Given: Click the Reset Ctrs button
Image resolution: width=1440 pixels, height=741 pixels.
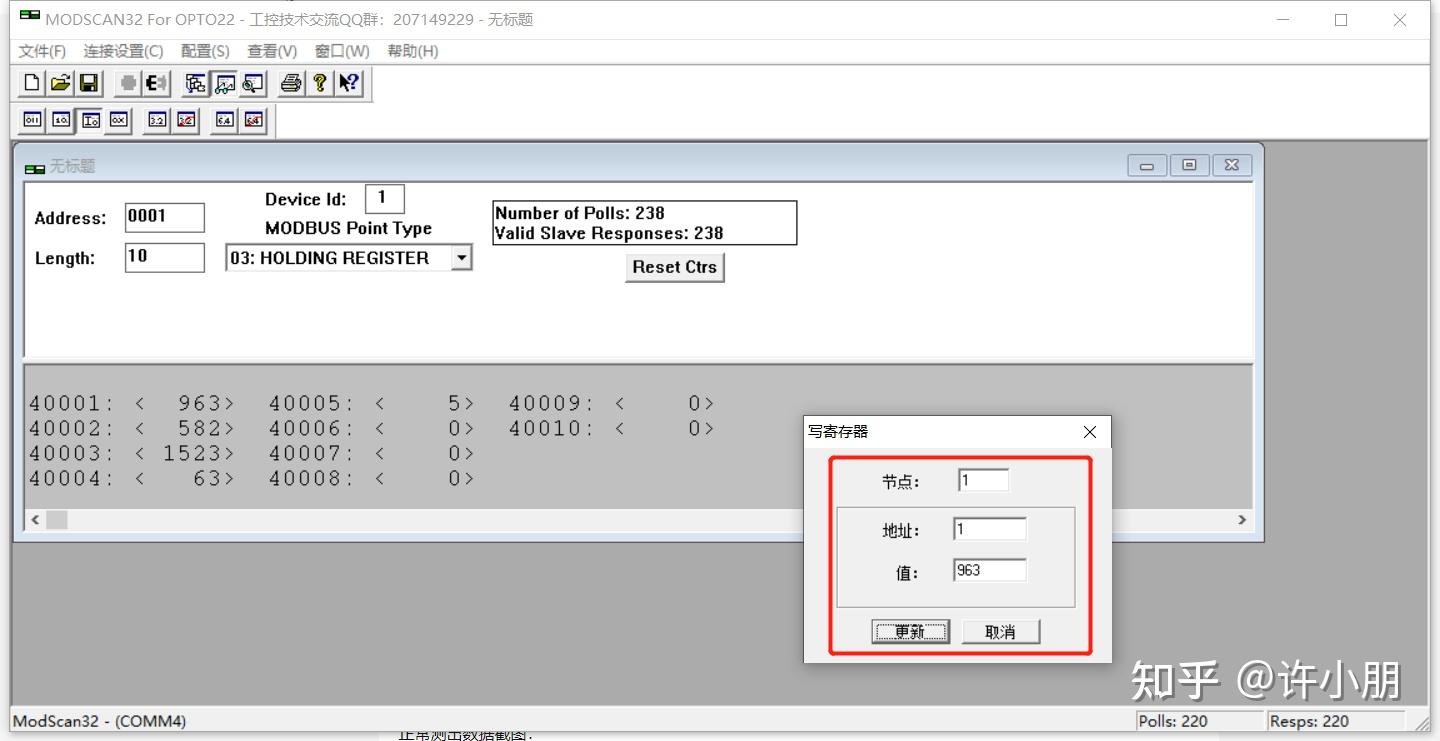Looking at the screenshot, I should tap(675, 267).
